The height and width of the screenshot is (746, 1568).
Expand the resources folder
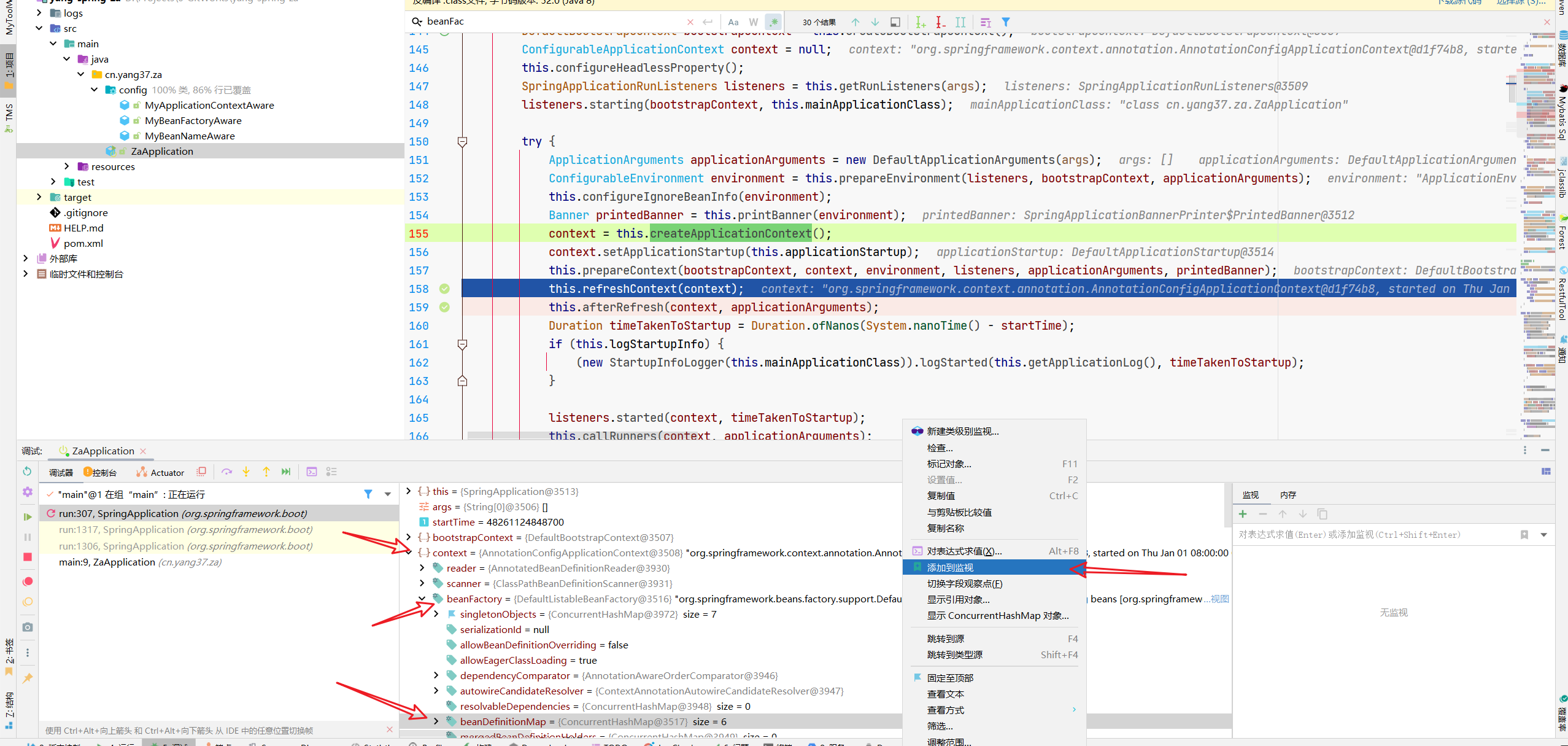pos(66,166)
